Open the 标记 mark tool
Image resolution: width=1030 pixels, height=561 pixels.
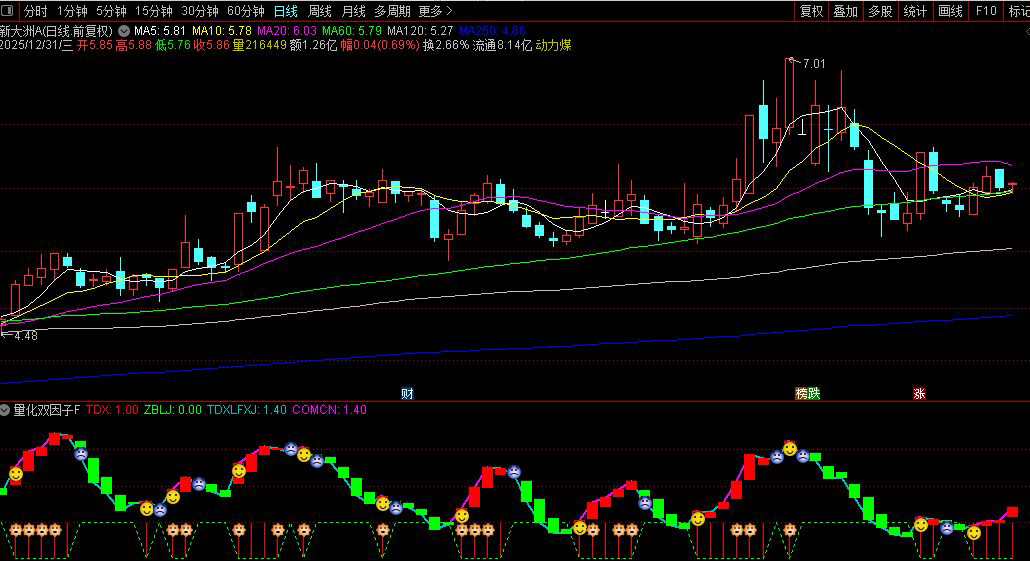tap(1018, 11)
